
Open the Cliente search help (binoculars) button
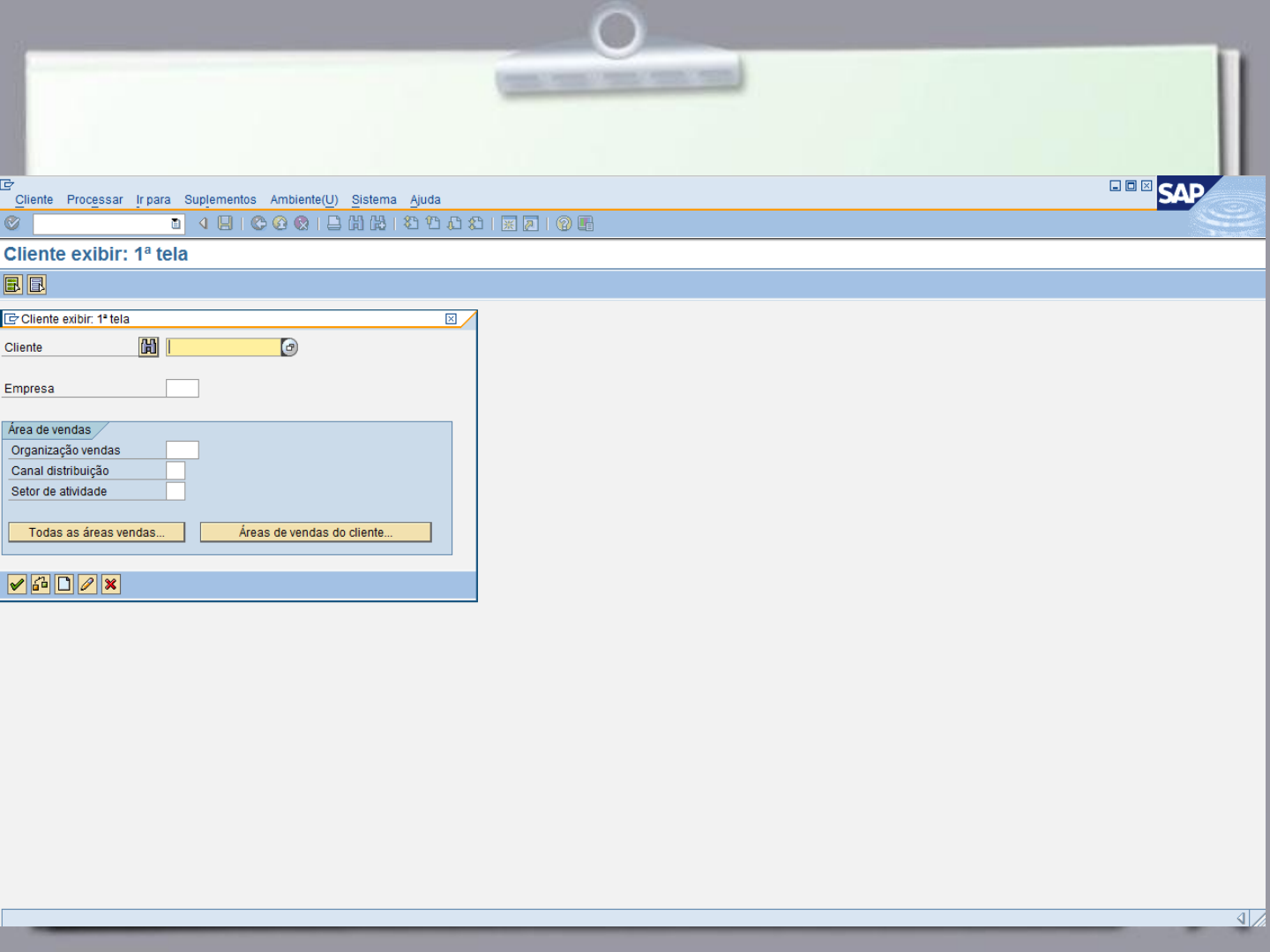[x=148, y=346]
